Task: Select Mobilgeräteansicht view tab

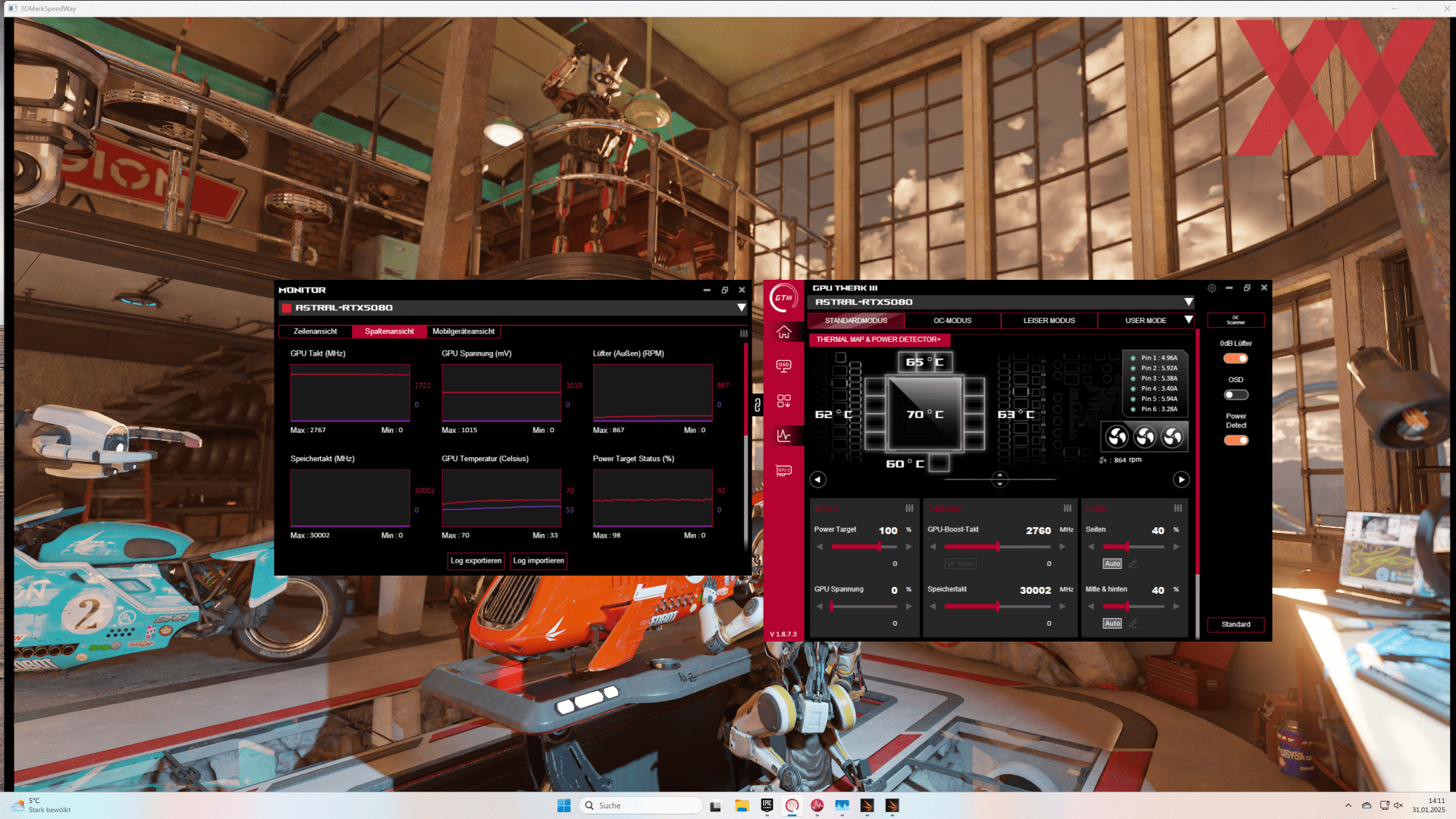Action: (463, 331)
